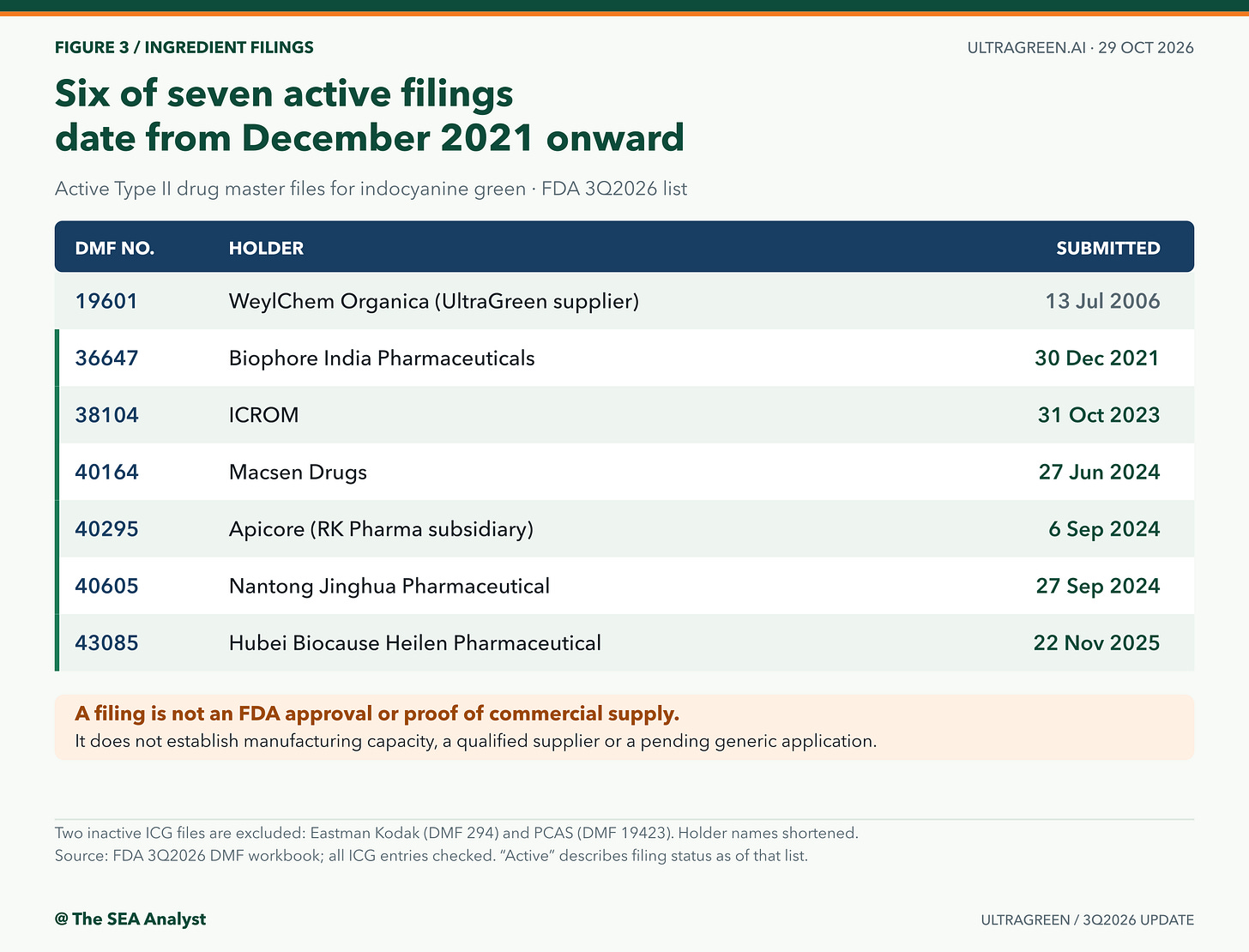Select DMF number 38104
1249x952 pixels.
[106, 415]
